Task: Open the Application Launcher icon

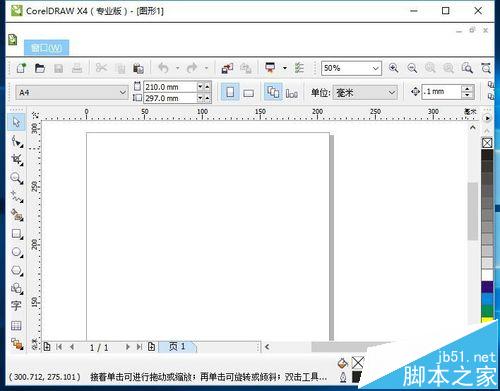Action: point(270,68)
